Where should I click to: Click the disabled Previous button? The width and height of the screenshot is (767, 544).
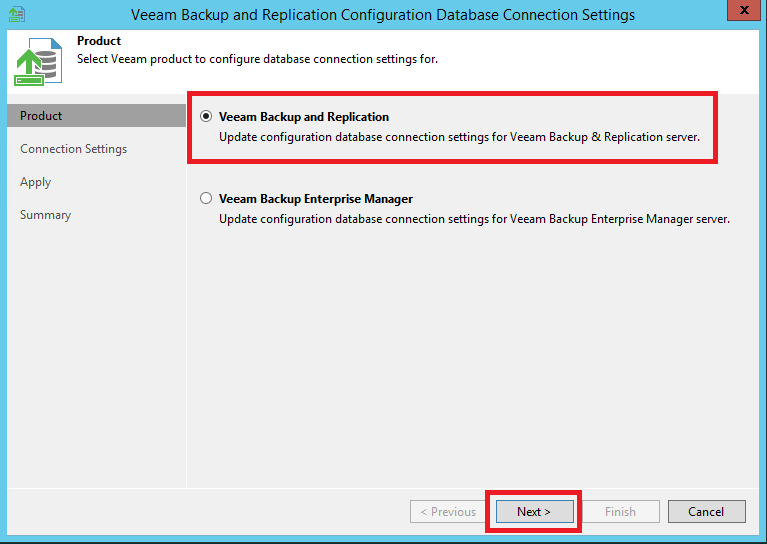[448, 511]
